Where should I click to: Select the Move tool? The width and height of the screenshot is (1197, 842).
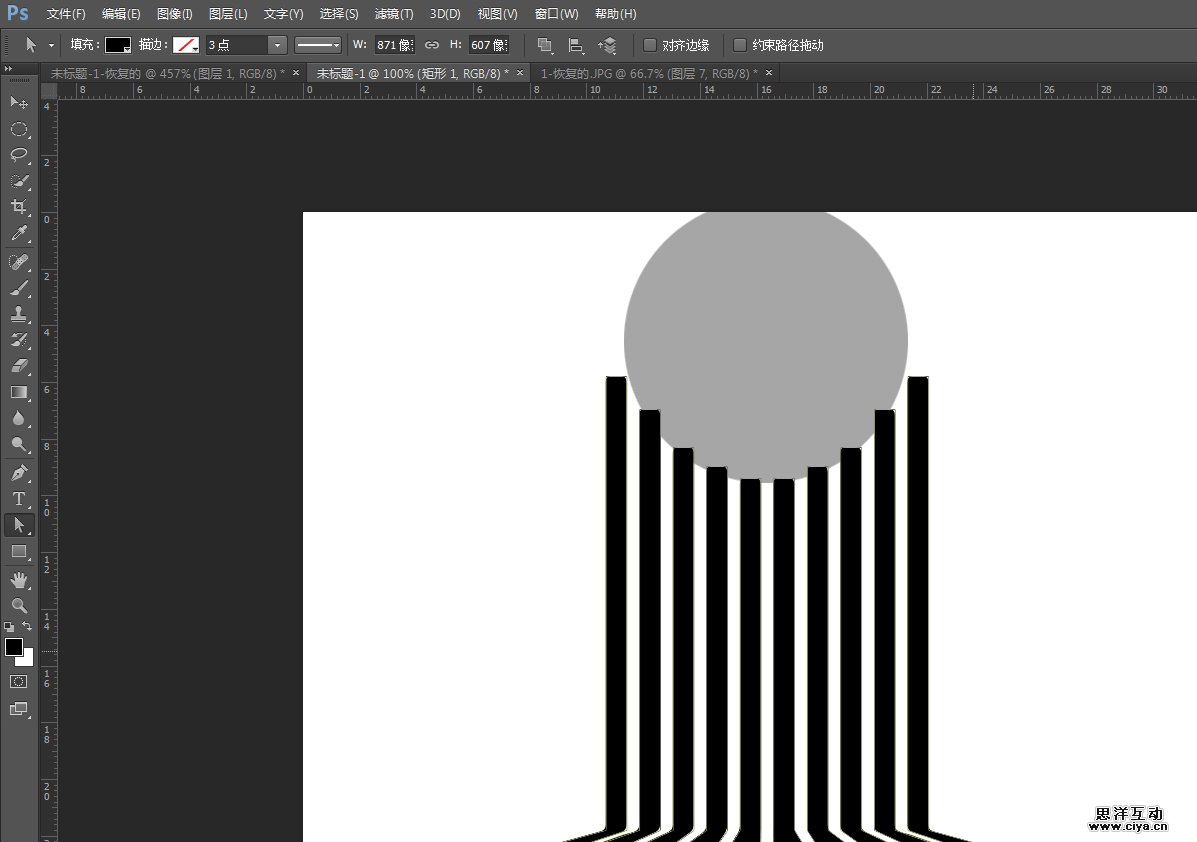[x=19, y=103]
